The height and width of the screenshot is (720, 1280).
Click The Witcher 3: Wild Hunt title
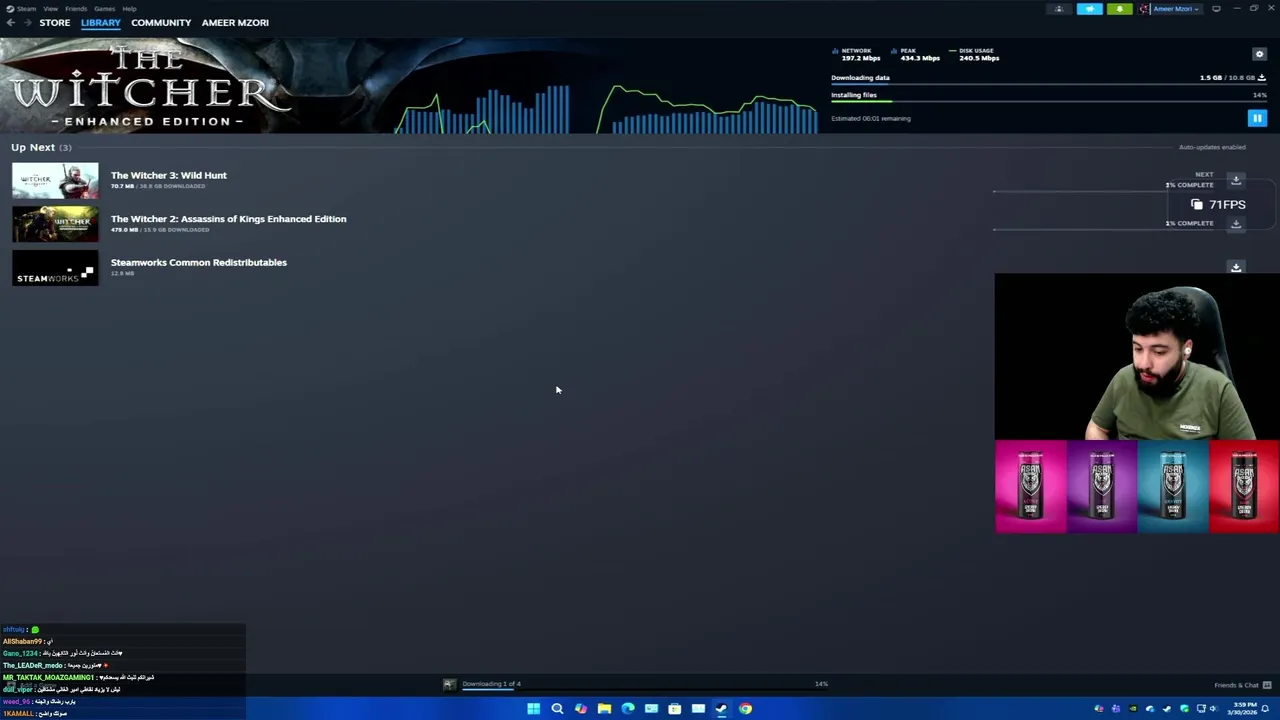(x=169, y=175)
